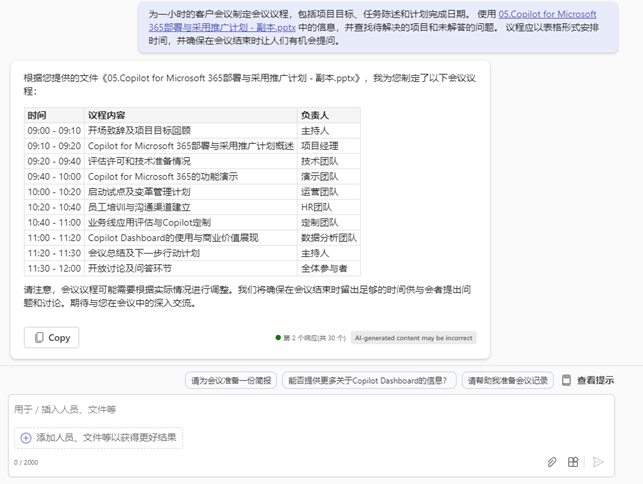Click the cell 技术团队
The width and height of the screenshot is (643, 484).
pos(329,161)
